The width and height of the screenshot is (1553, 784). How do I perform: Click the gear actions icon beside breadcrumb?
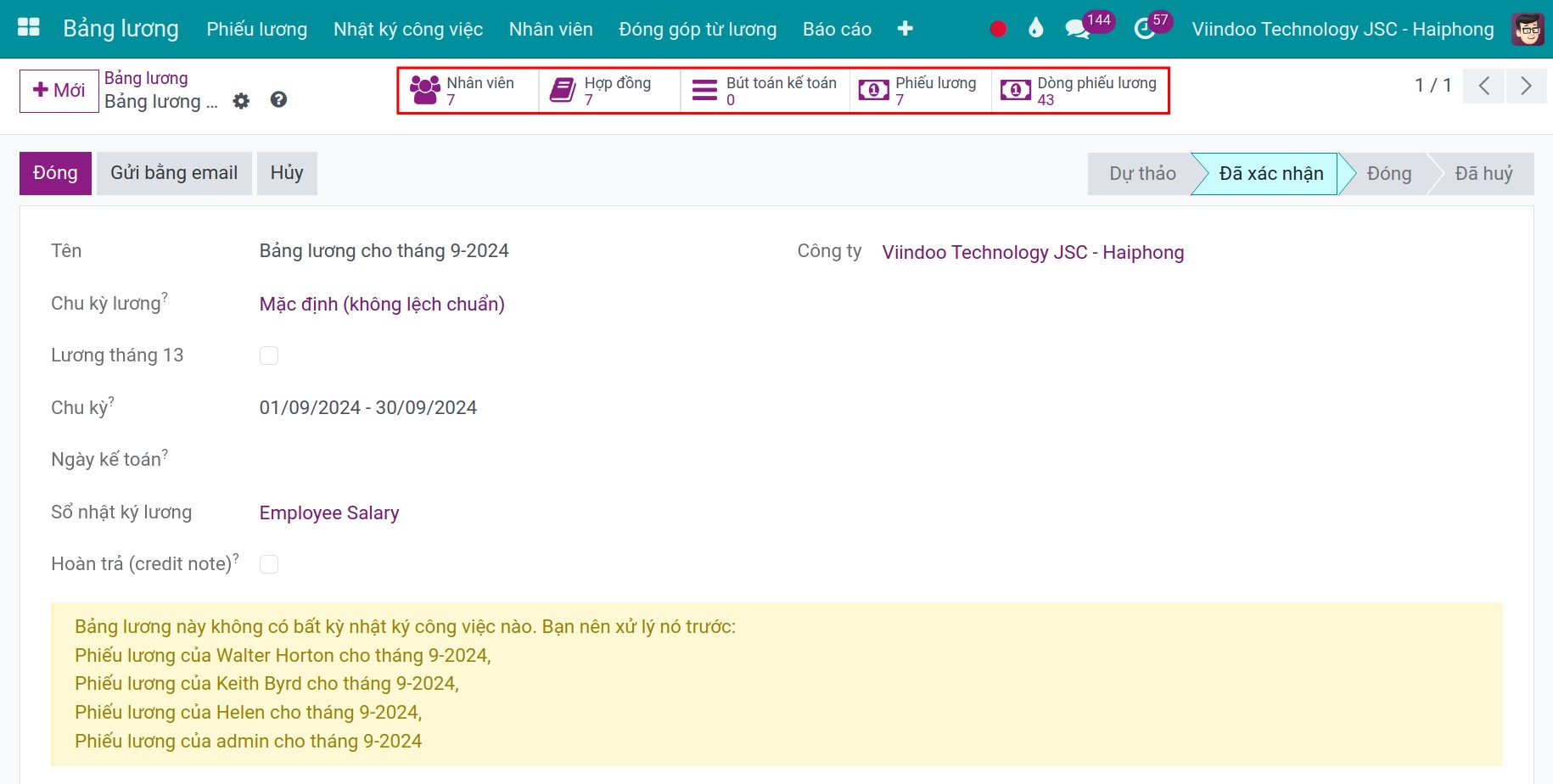point(242,101)
